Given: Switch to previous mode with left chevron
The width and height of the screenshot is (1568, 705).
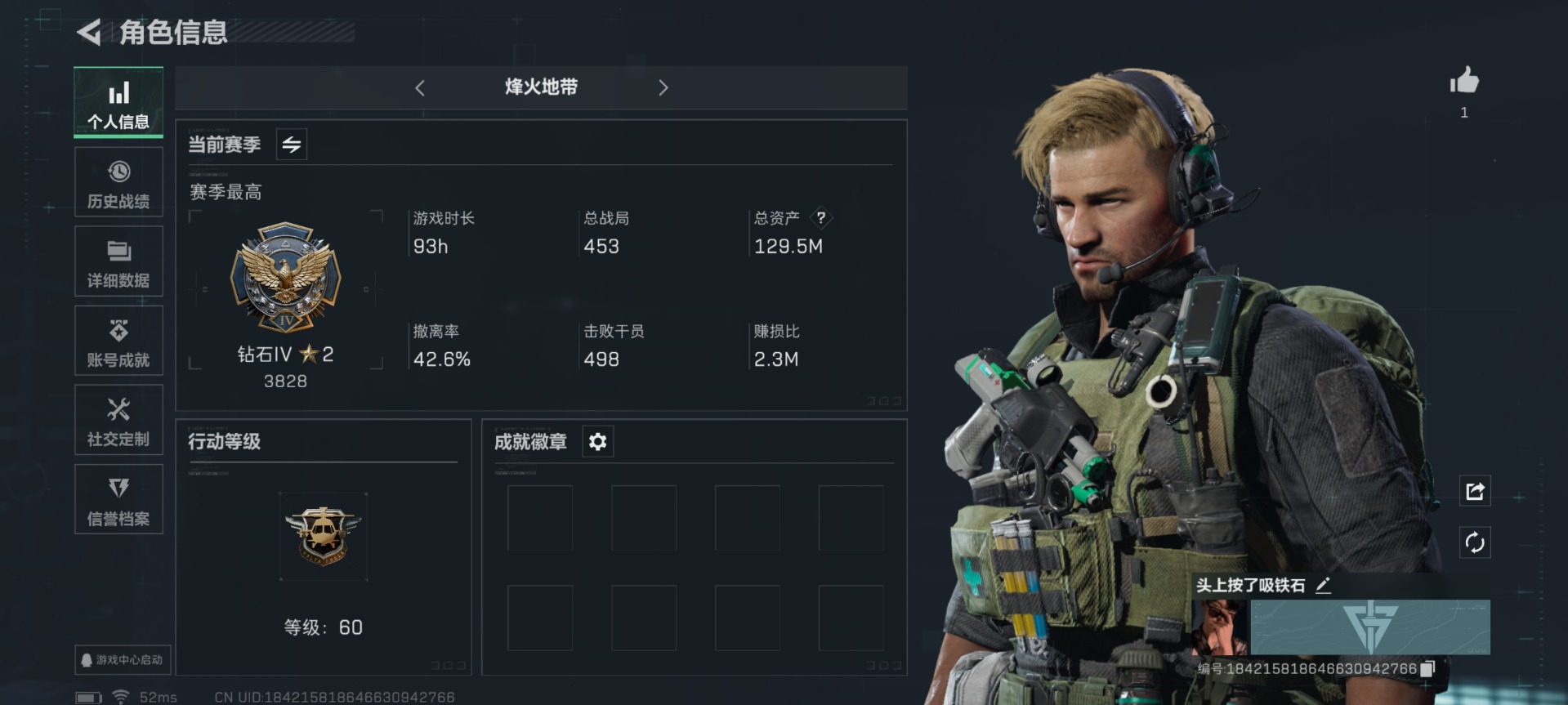Looking at the screenshot, I should click(420, 88).
